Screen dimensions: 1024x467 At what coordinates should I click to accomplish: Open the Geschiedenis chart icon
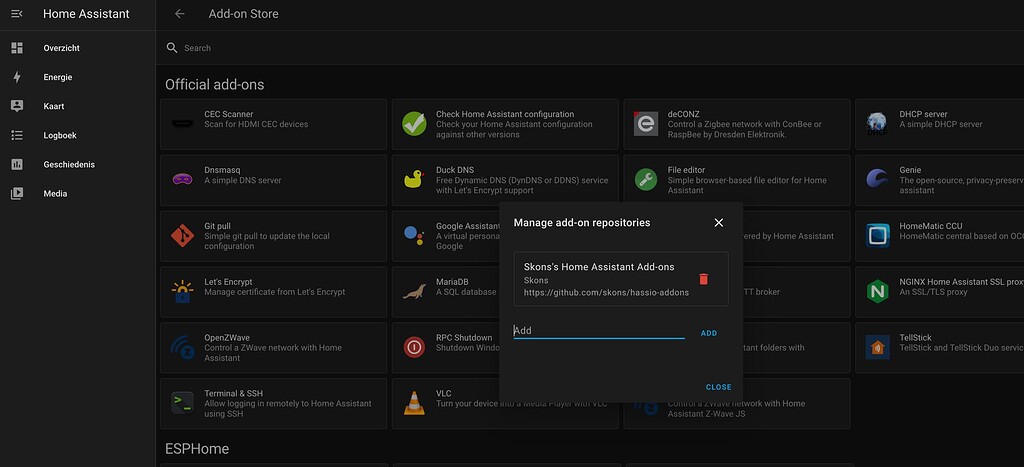(17, 165)
